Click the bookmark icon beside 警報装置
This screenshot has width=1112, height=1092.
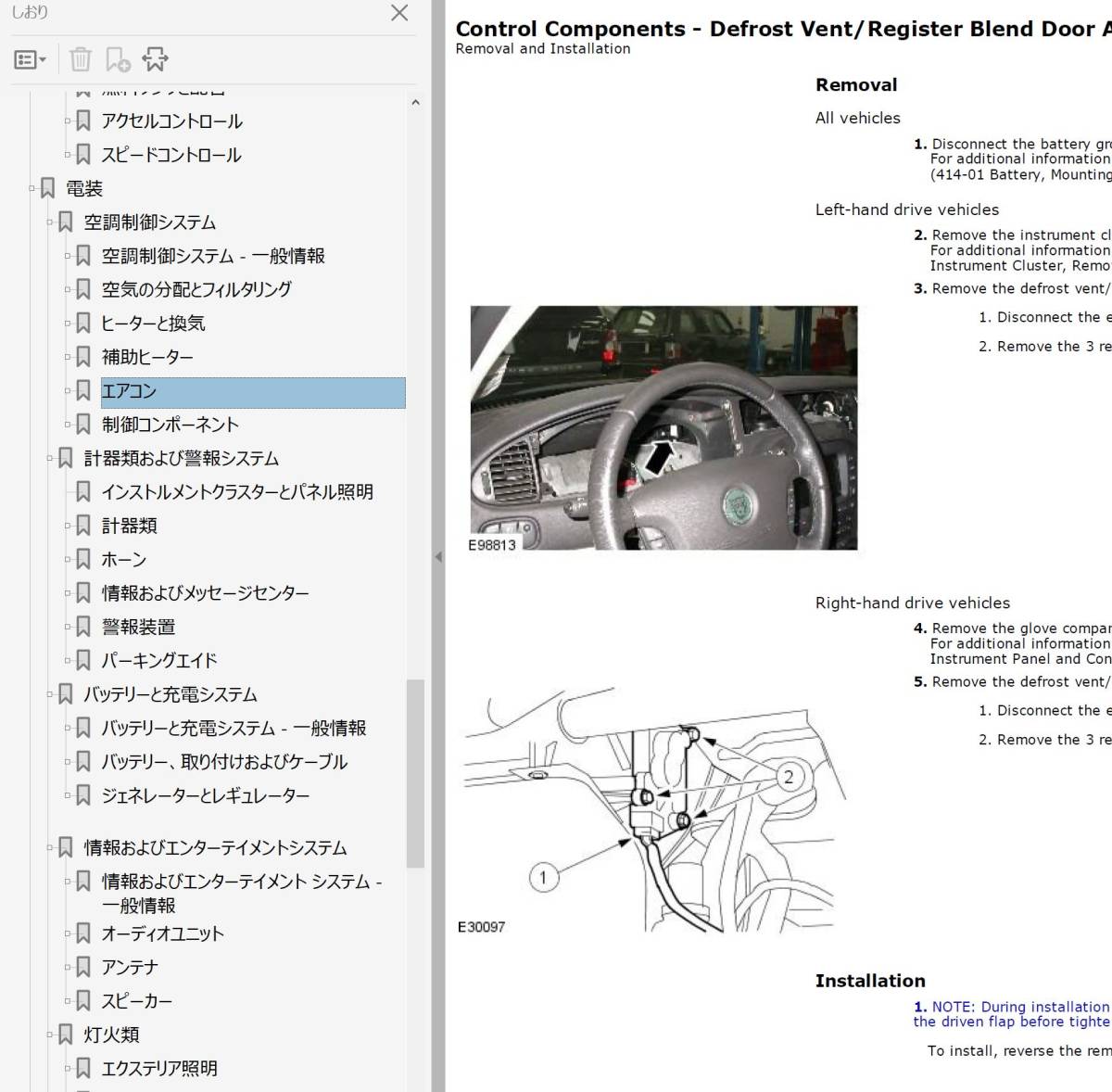pos(83,627)
